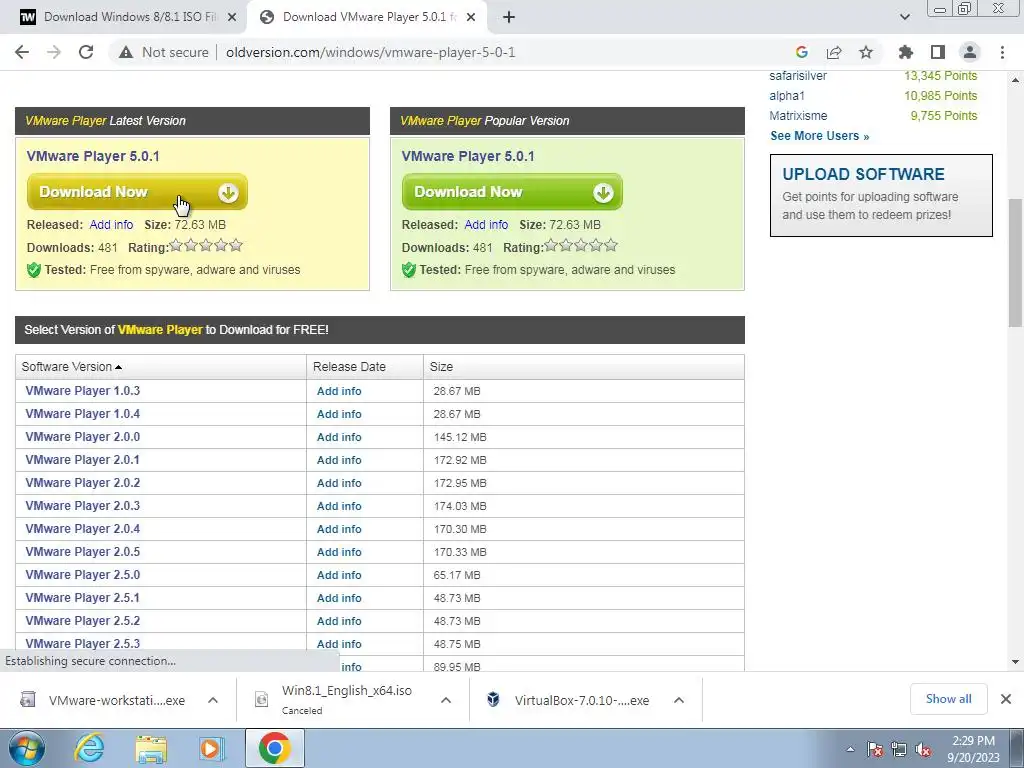Go back using the browser back arrow
The width and height of the screenshot is (1024, 768).
pos(22,52)
